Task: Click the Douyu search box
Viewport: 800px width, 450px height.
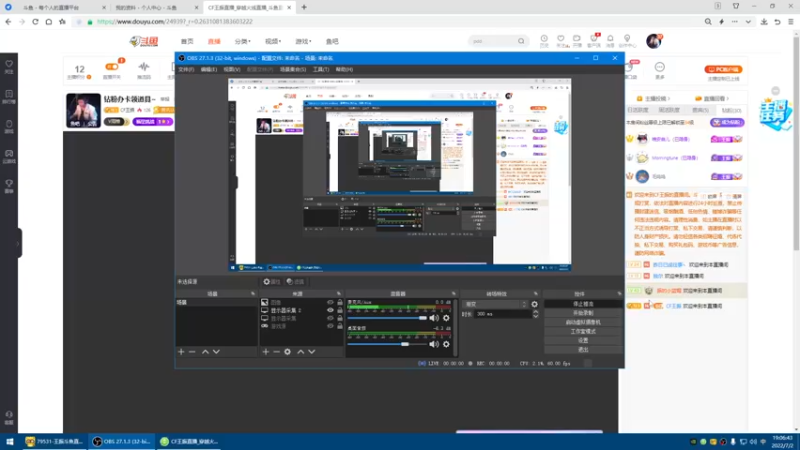Action: 493,41
